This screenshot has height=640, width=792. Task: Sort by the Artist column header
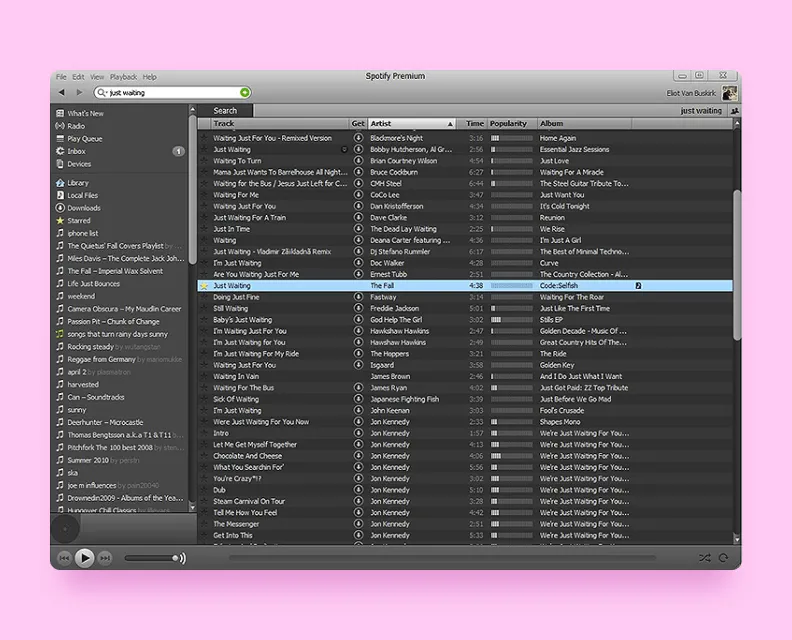(412, 123)
